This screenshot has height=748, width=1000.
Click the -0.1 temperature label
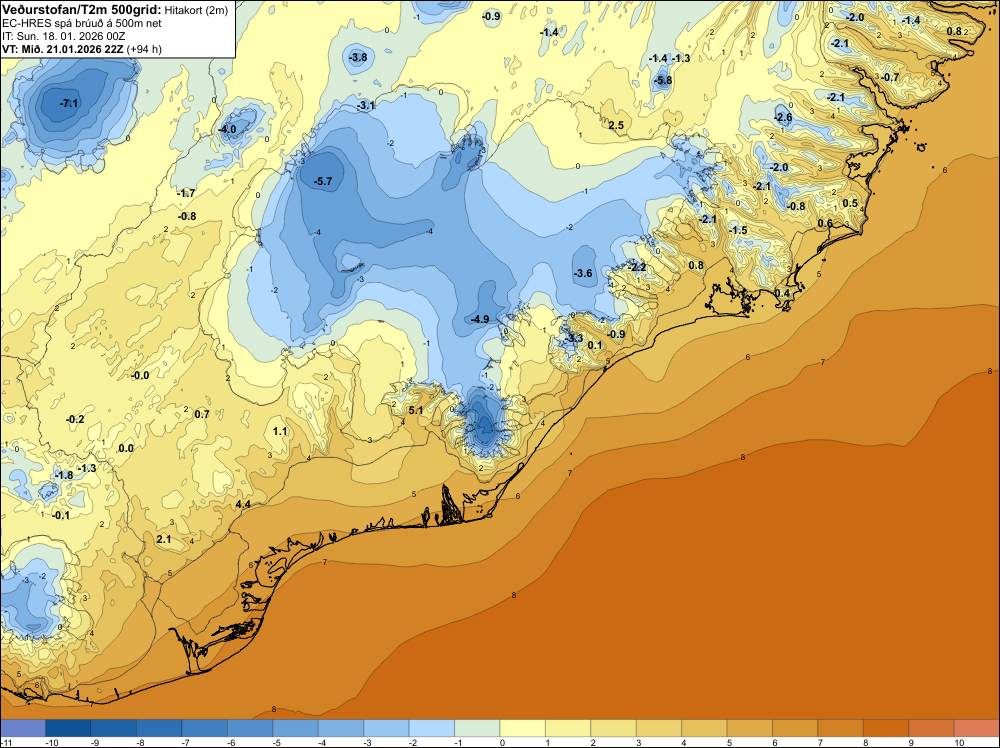pos(61,515)
